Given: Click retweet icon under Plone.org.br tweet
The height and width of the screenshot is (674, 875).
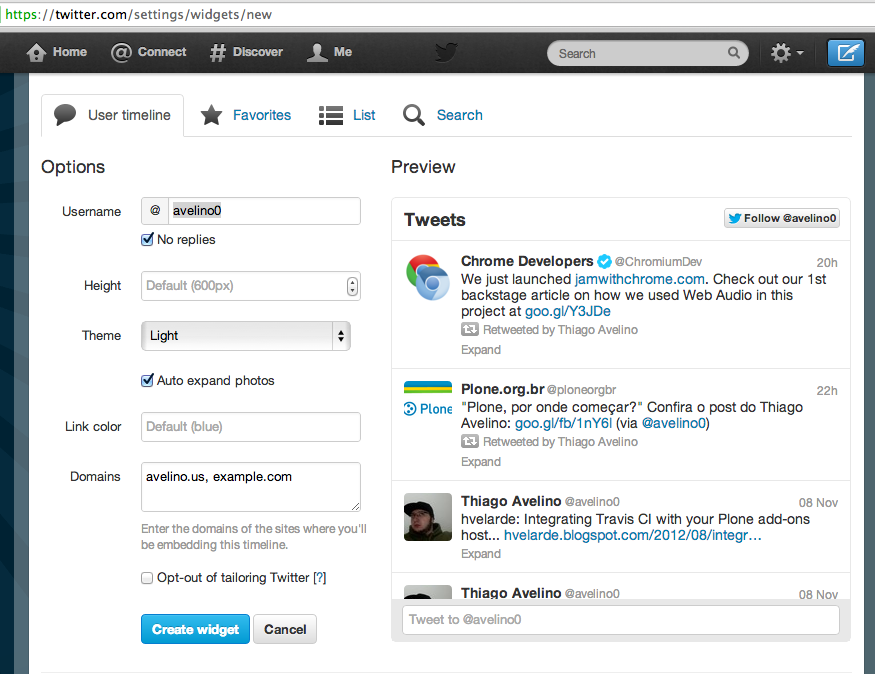Looking at the screenshot, I should (x=470, y=442).
